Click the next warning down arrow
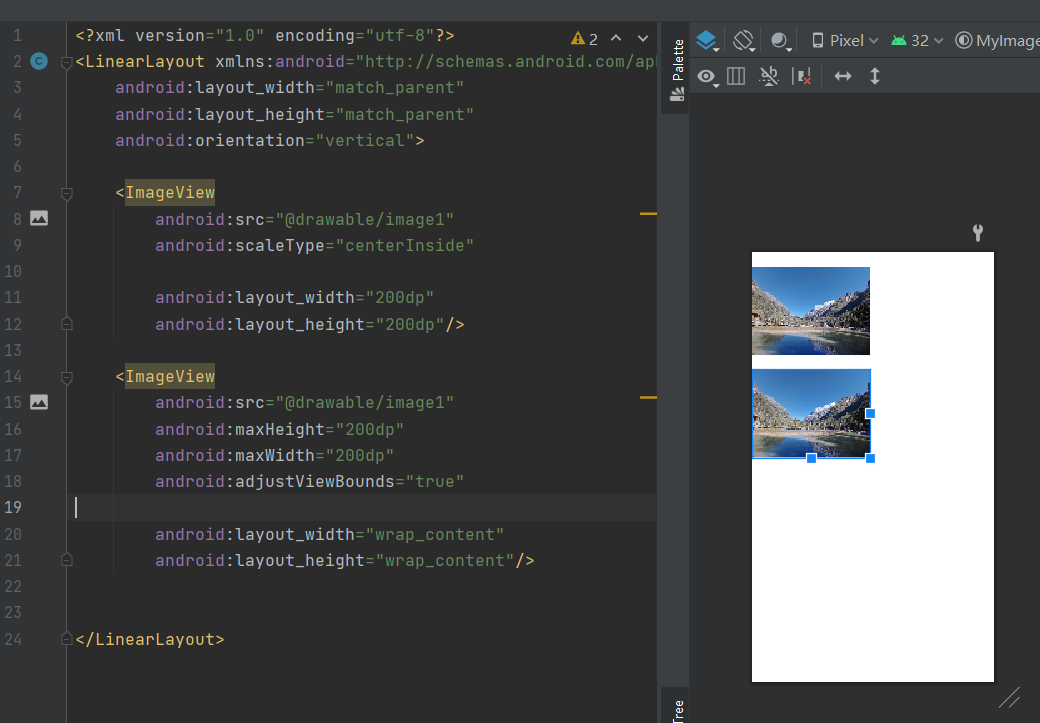This screenshot has height=723, width=1040. click(x=643, y=37)
